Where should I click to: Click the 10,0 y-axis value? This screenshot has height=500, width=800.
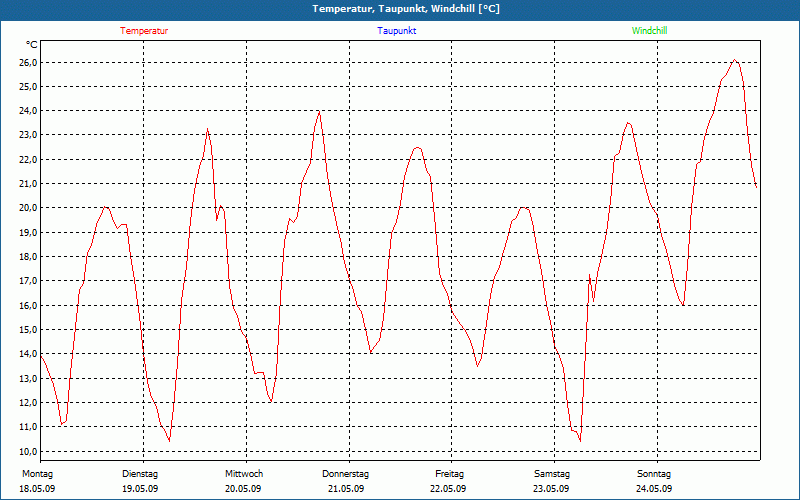tap(28, 452)
